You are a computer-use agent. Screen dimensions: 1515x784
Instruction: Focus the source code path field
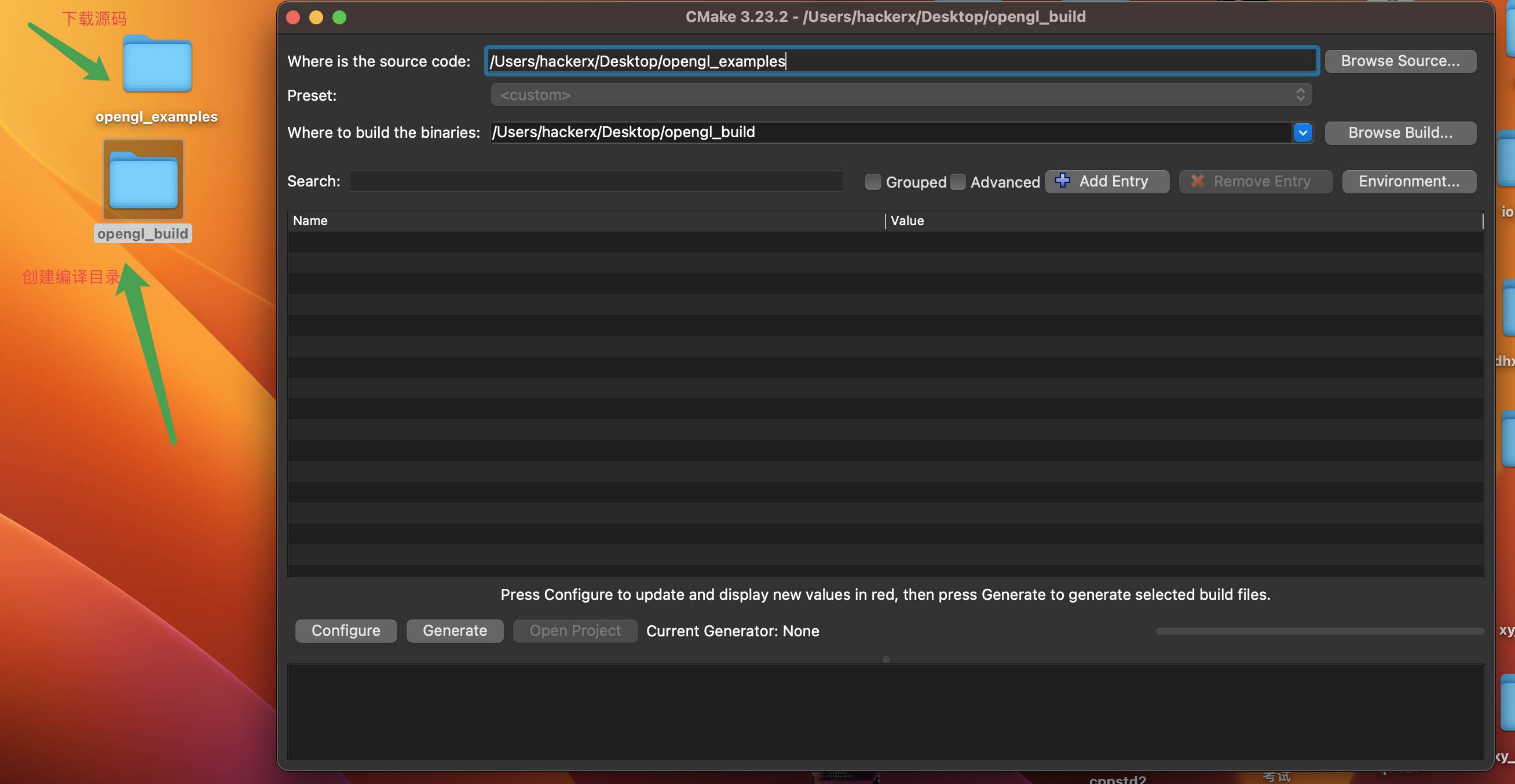pyautogui.click(x=902, y=61)
